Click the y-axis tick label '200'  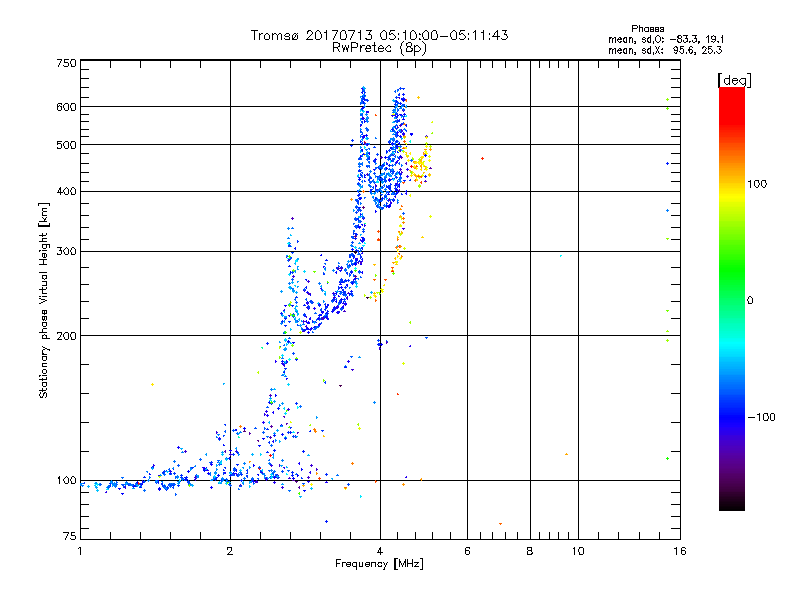(x=66, y=336)
